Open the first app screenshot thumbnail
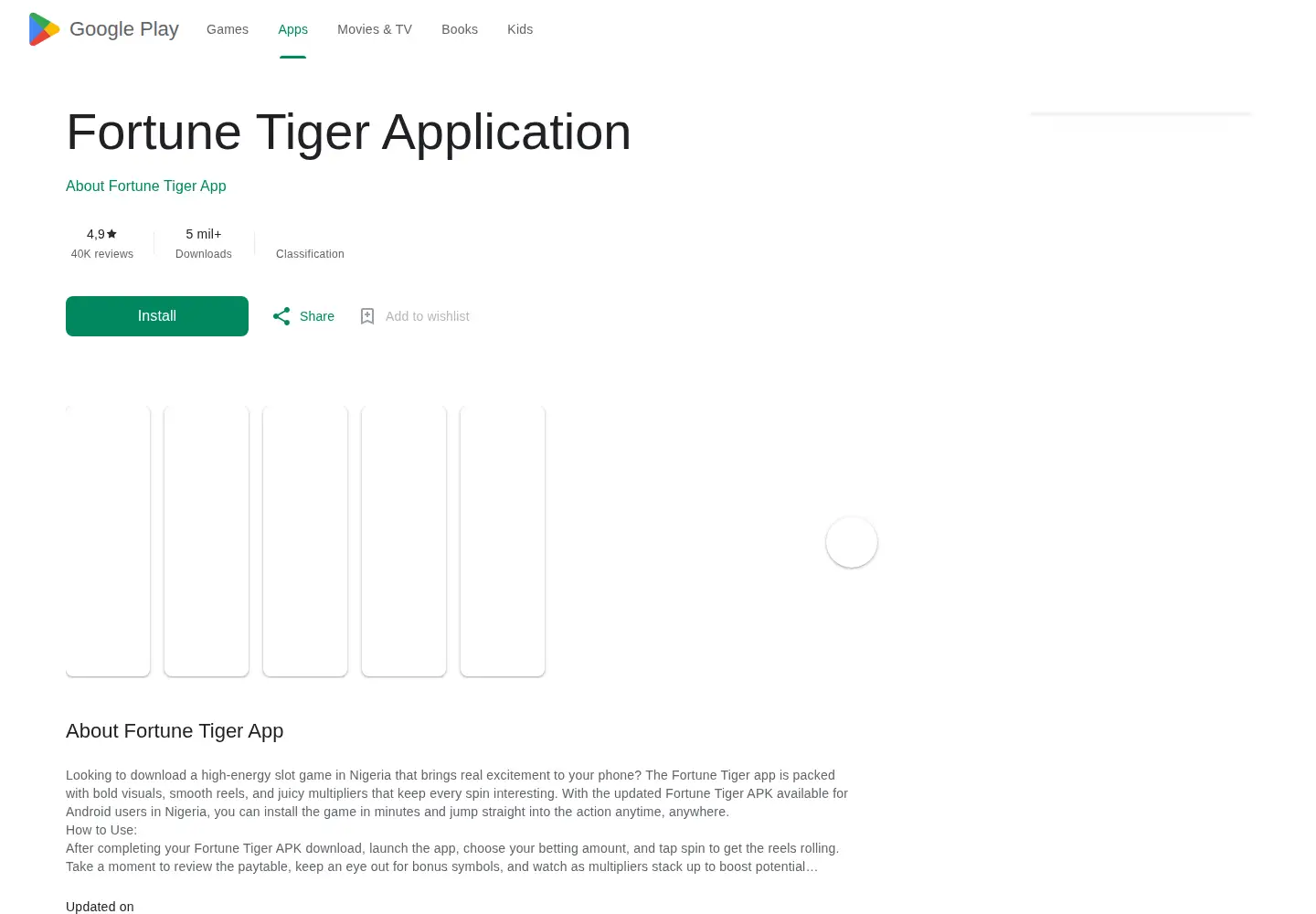1316x914 pixels. 108,541
